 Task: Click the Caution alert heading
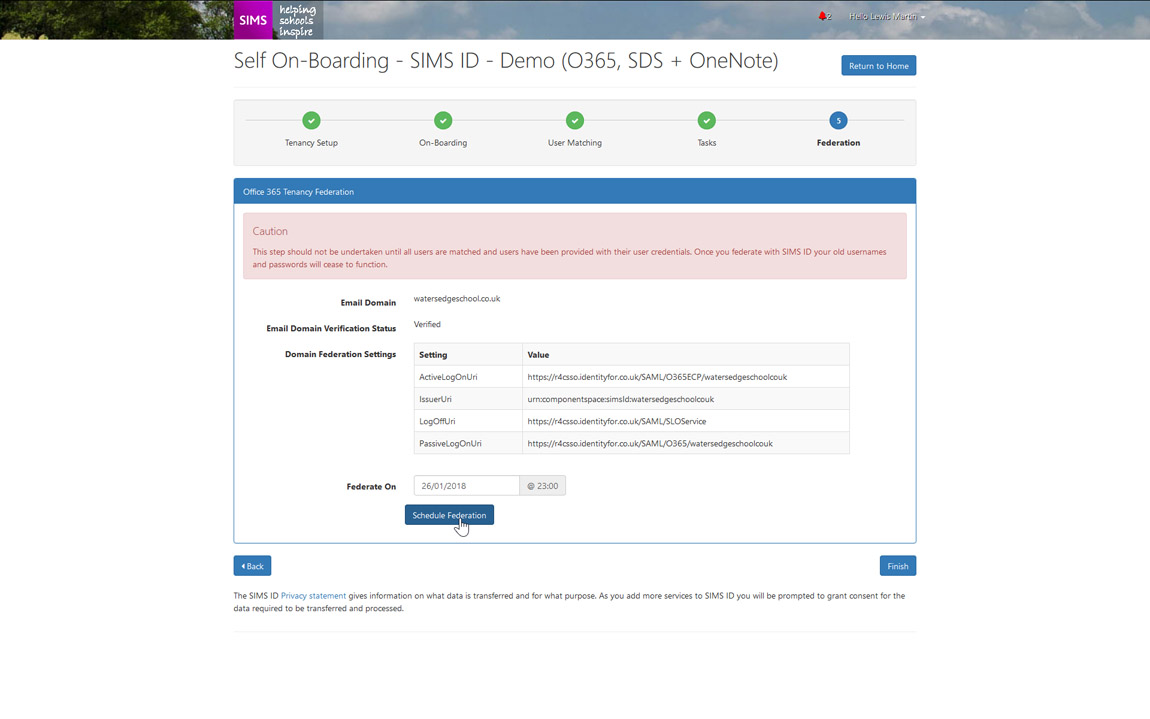coord(270,231)
